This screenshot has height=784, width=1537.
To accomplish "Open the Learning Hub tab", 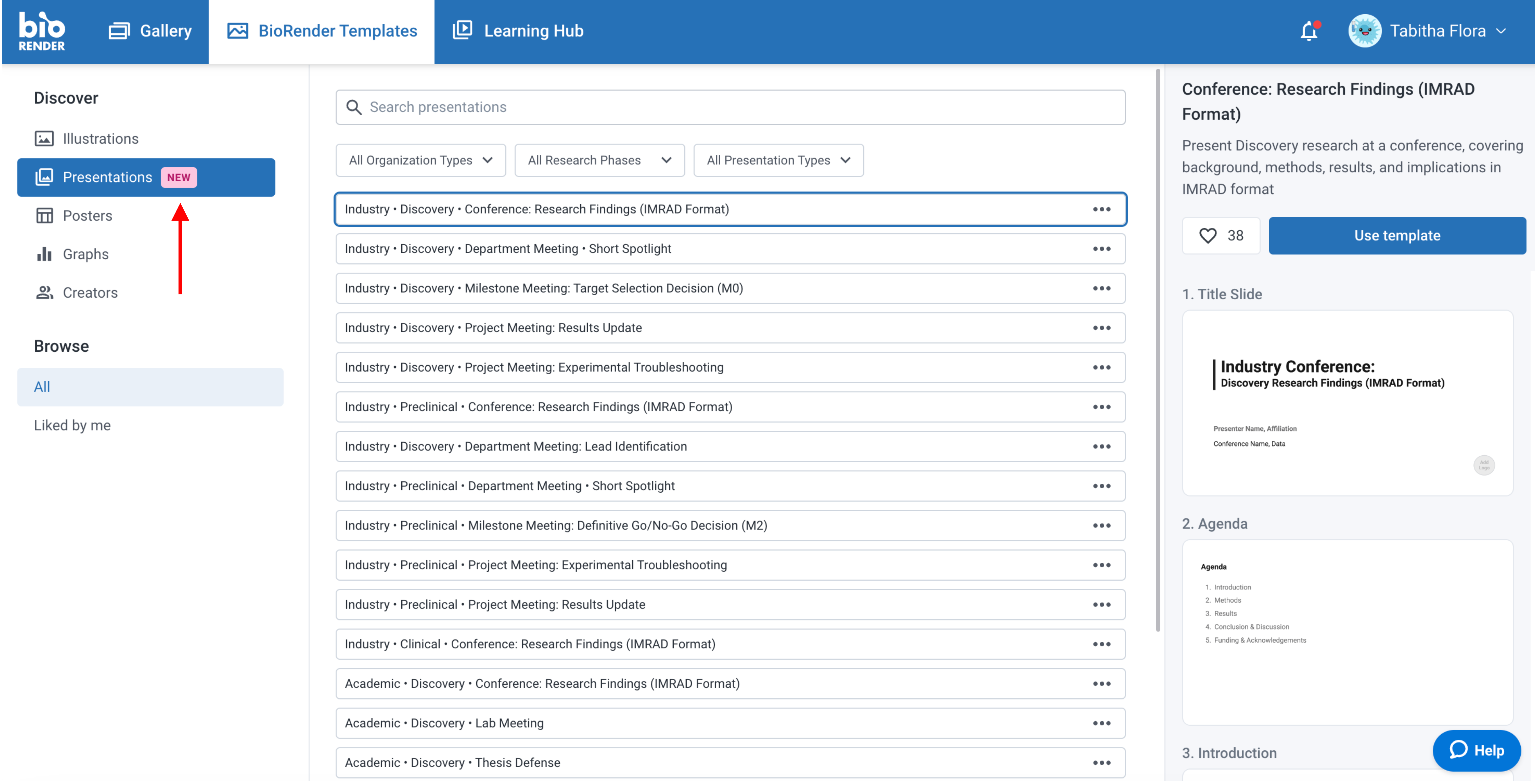I will pos(518,31).
